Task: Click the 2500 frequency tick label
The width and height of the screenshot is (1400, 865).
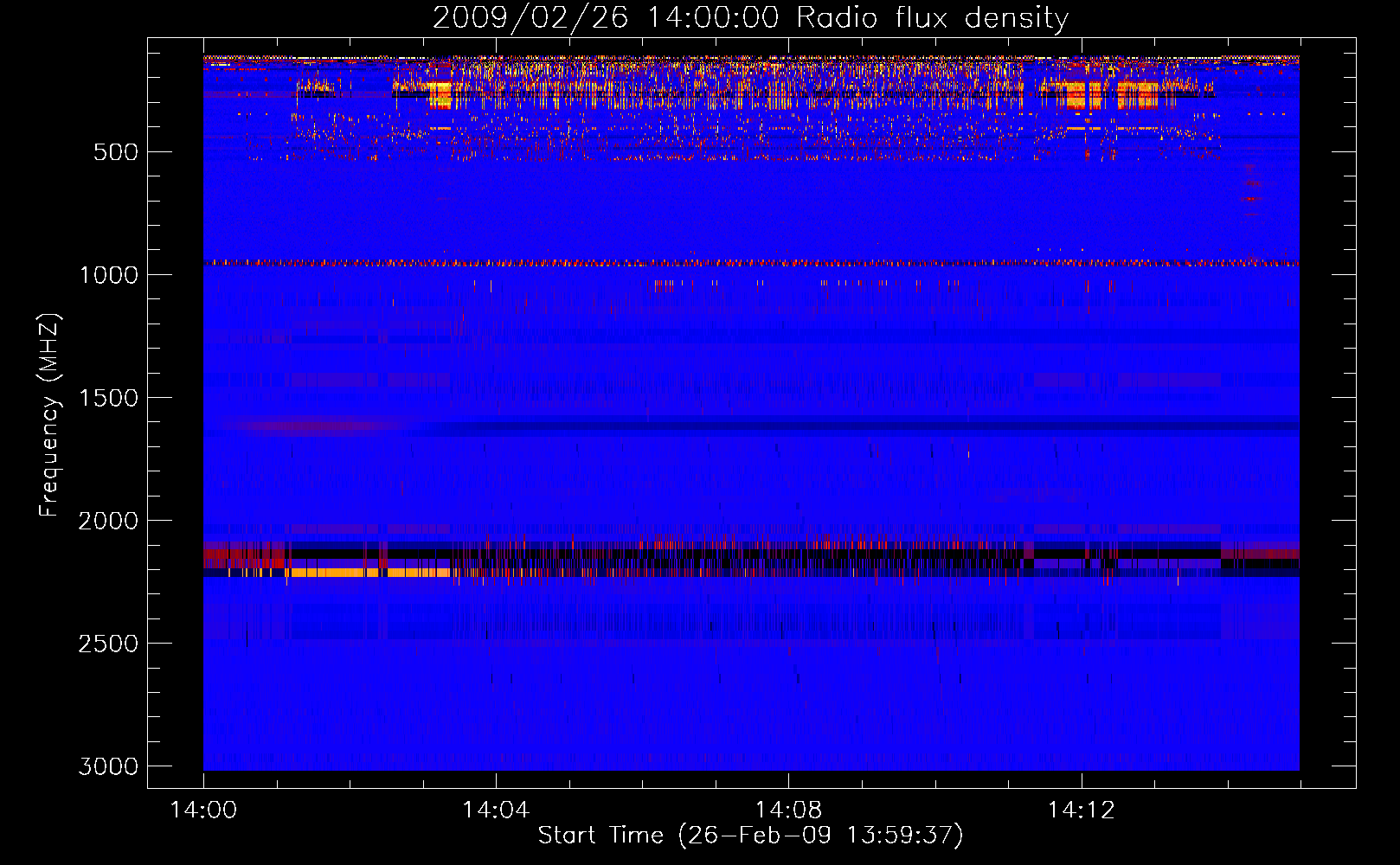Action: point(108,644)
